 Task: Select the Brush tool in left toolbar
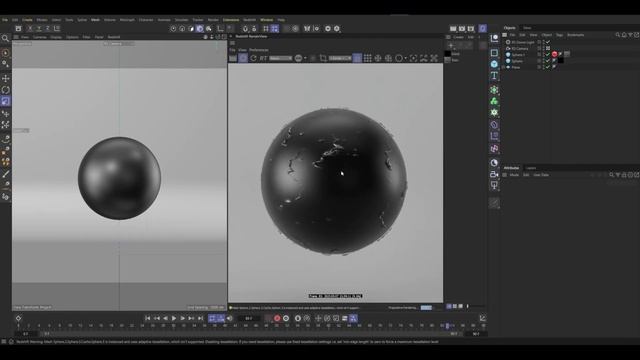pyautogui.click(x=6, y=174)
